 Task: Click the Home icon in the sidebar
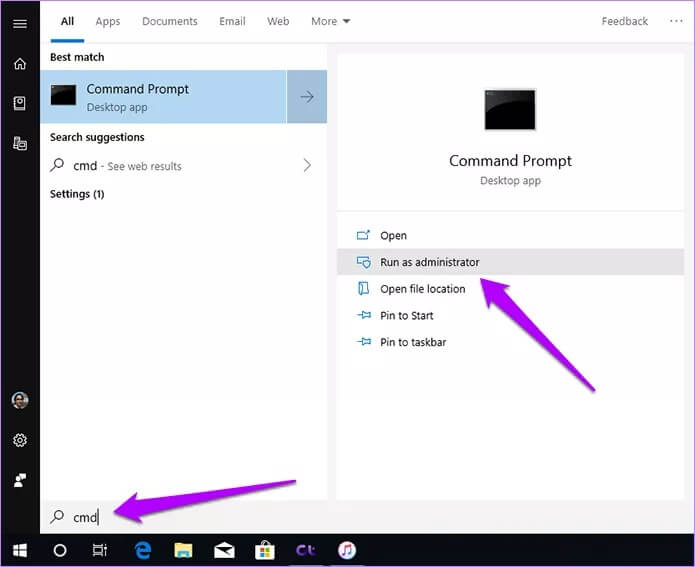(20, 63)
